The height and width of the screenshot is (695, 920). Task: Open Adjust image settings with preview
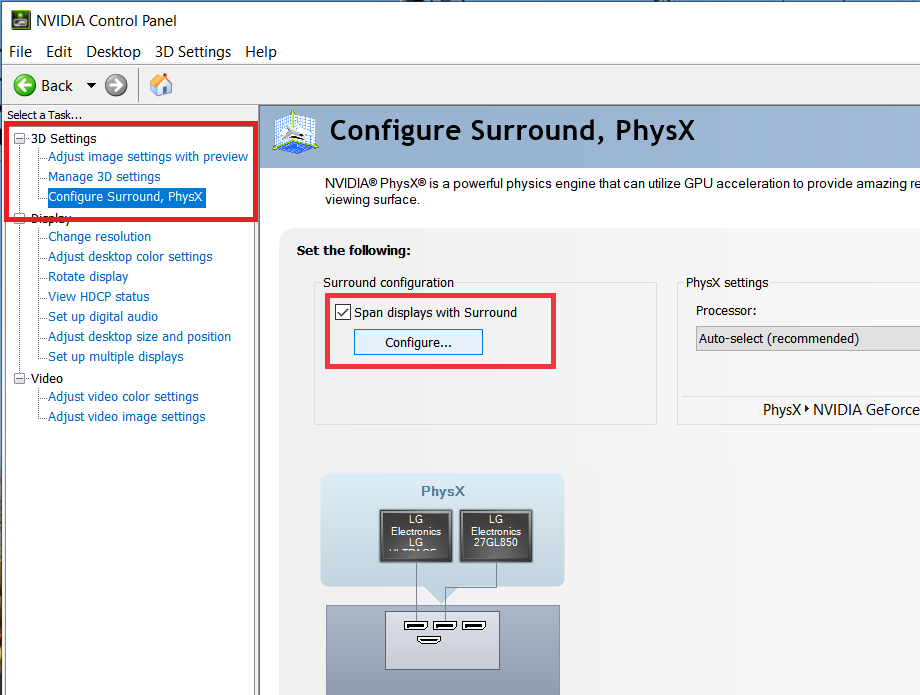(x=148, y=157)
